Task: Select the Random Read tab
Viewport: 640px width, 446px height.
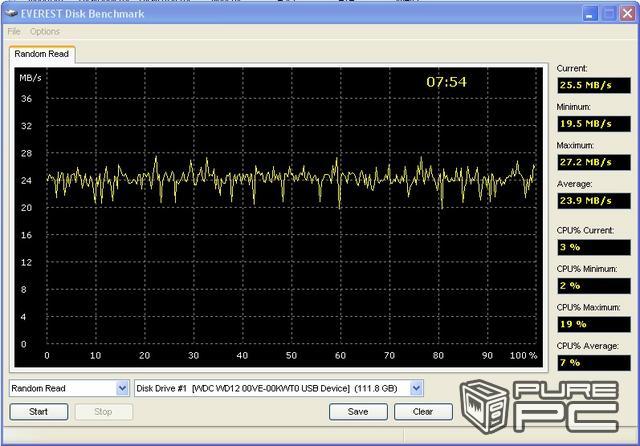Action: 42,54
